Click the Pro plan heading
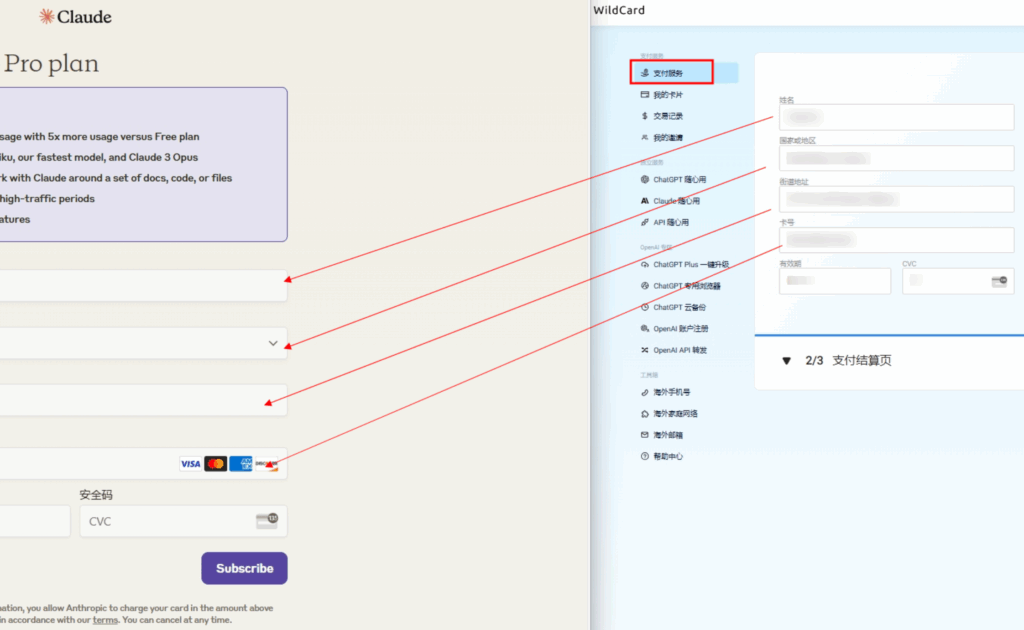Viewport: 1024px width, 630px height. pyautogui.click(x=51, y=64)
